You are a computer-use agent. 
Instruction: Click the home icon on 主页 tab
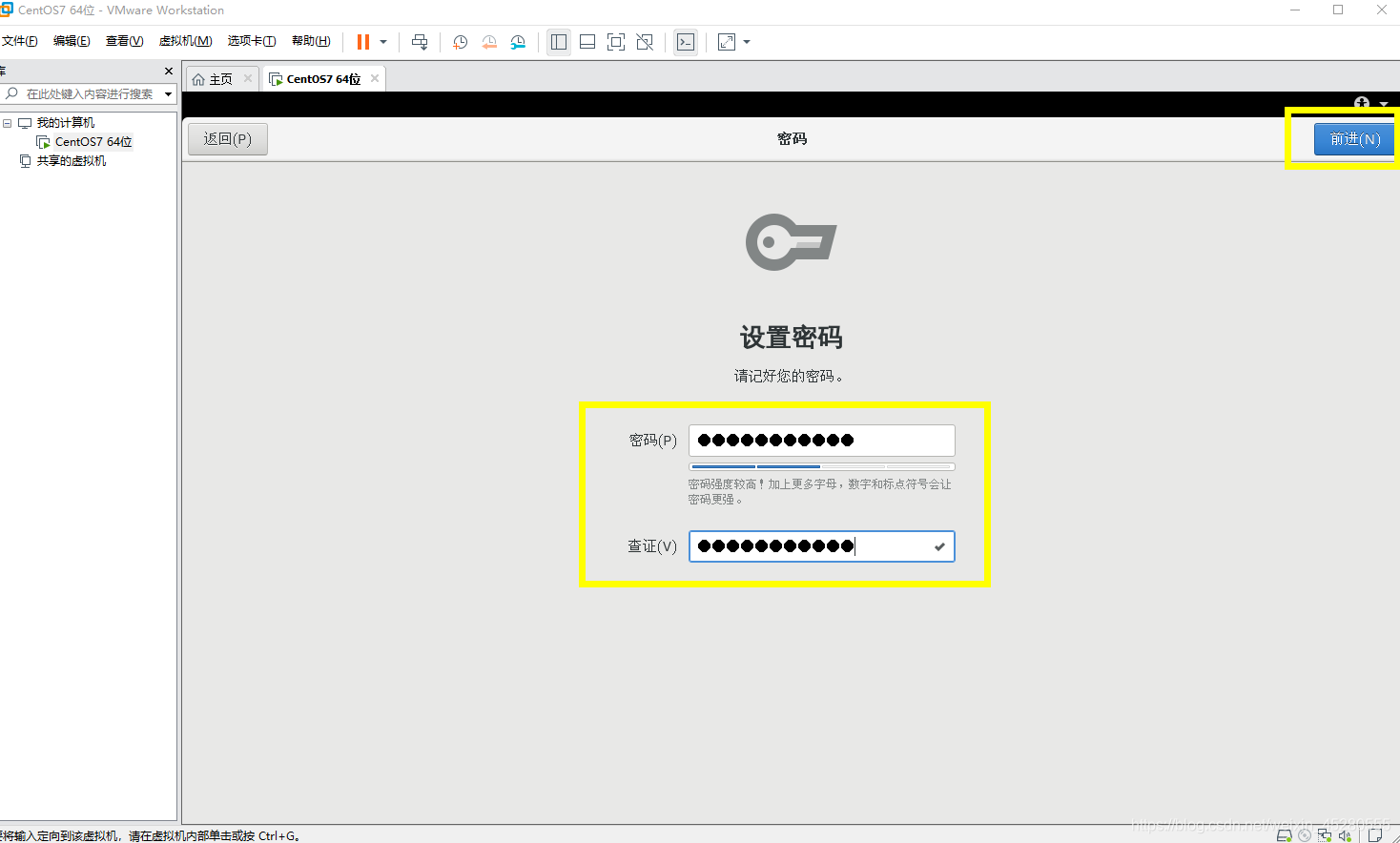tap(198, 79)
